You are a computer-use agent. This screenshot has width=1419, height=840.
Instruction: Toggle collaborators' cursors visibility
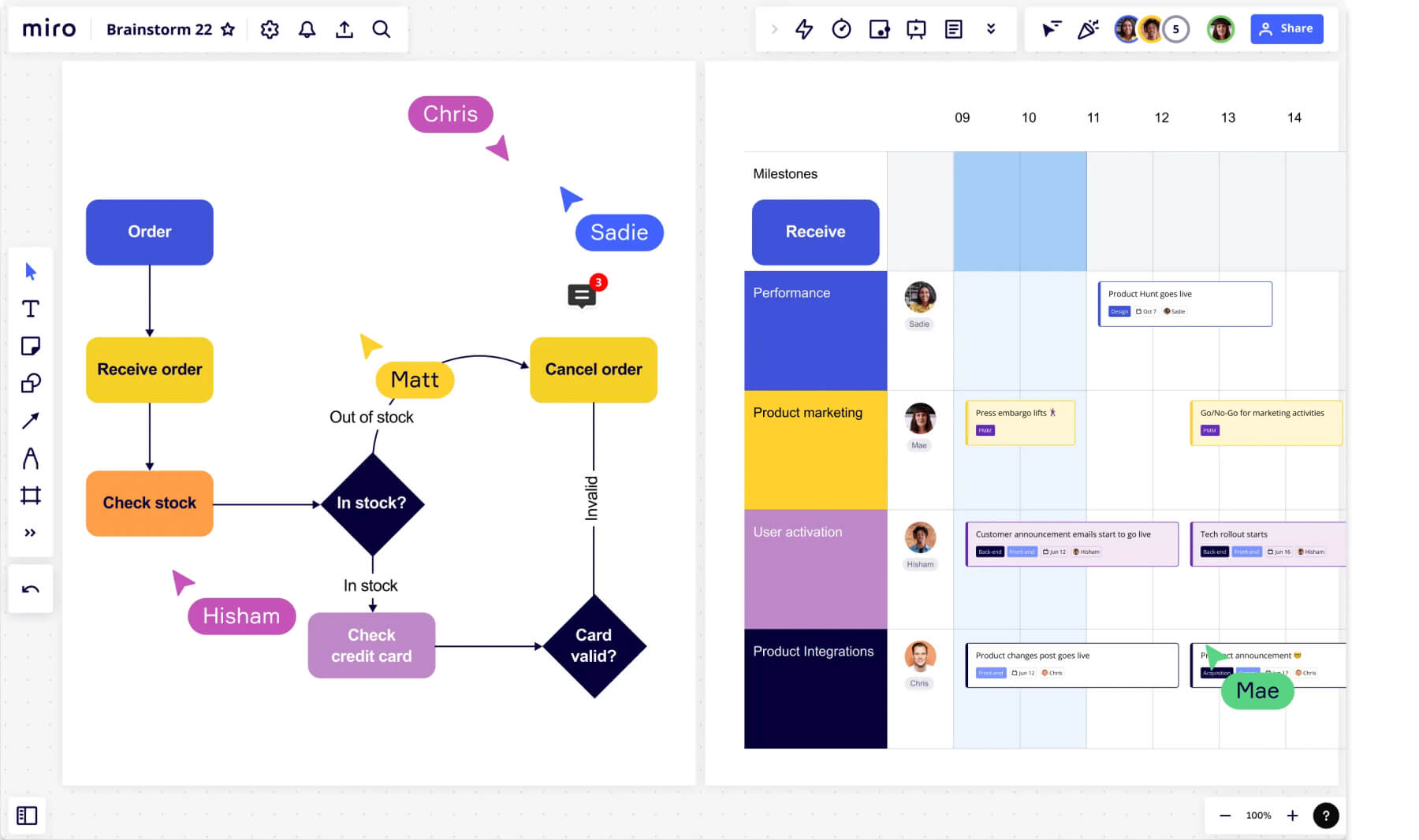pos(1052,29)
